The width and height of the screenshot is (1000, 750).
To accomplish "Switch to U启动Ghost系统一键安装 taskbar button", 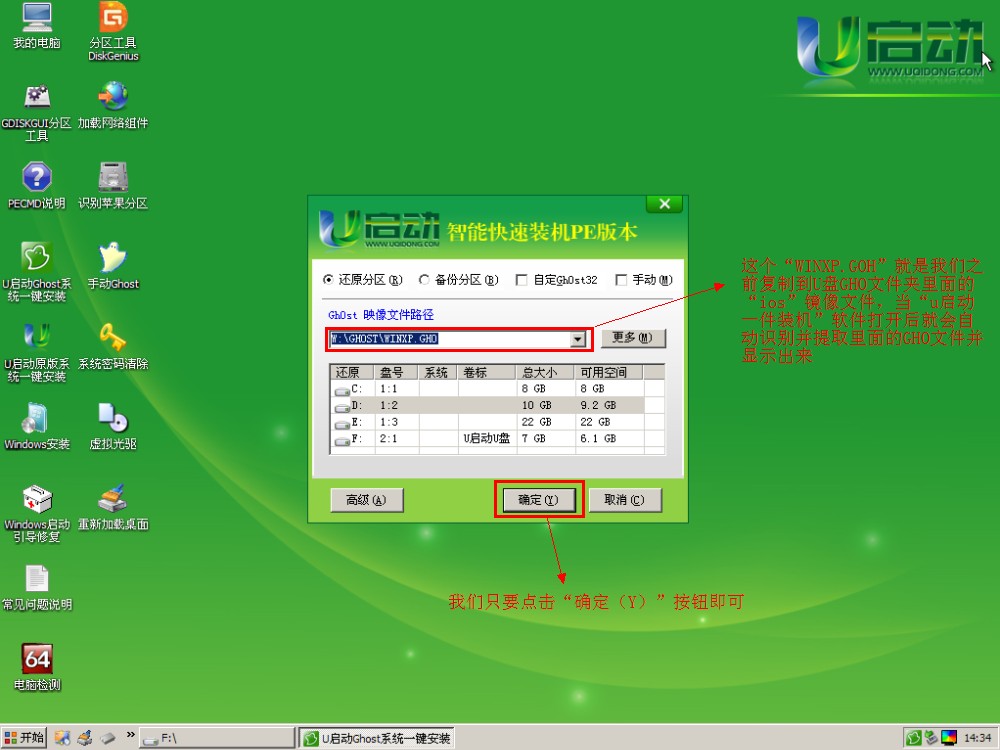I will tap(377, 738).
